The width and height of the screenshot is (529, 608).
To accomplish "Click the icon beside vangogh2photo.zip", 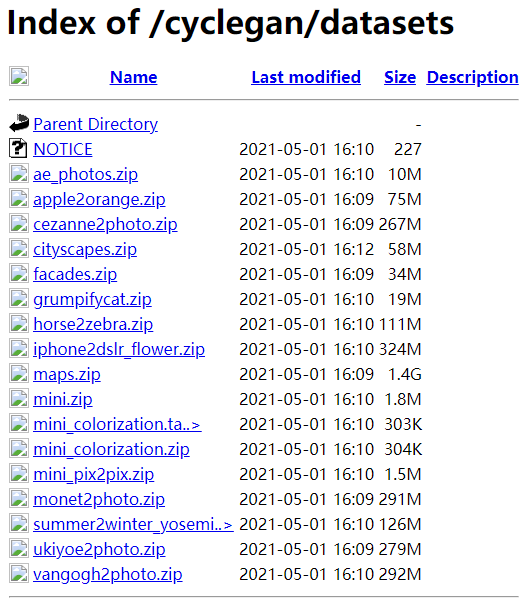I will click(x=19, y=574).
